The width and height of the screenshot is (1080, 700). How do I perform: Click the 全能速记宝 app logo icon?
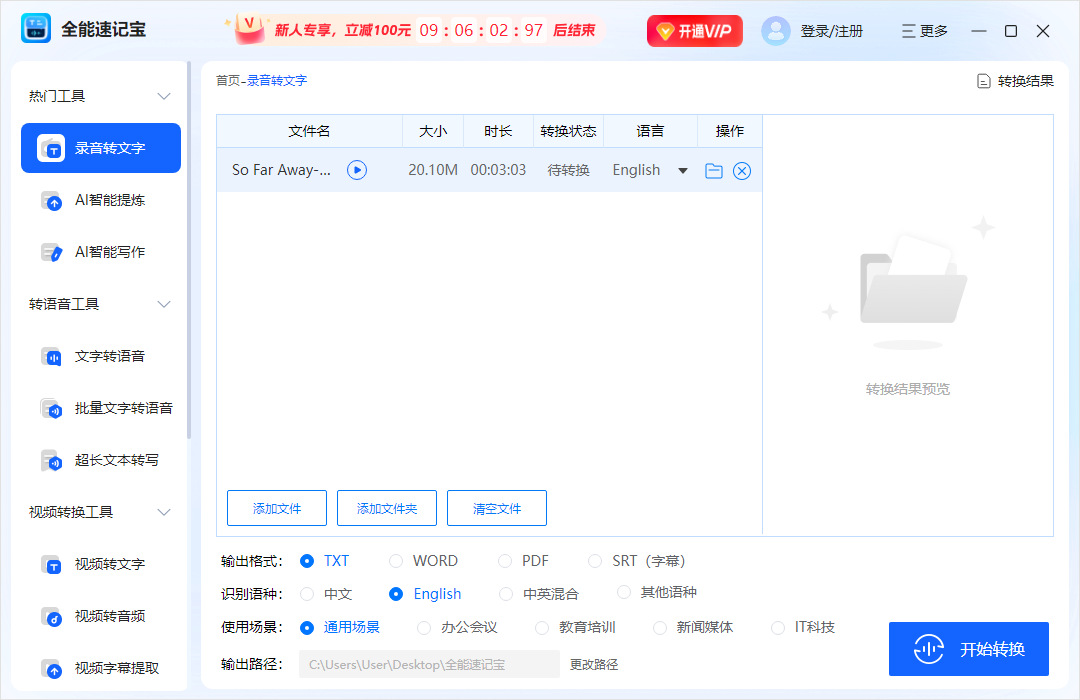pos(36,29)
